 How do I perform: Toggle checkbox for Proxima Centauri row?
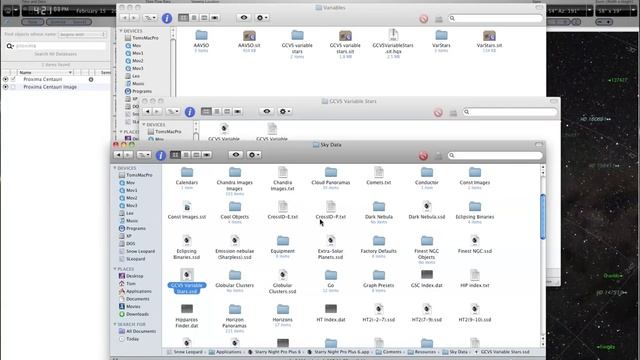[13, 79]
